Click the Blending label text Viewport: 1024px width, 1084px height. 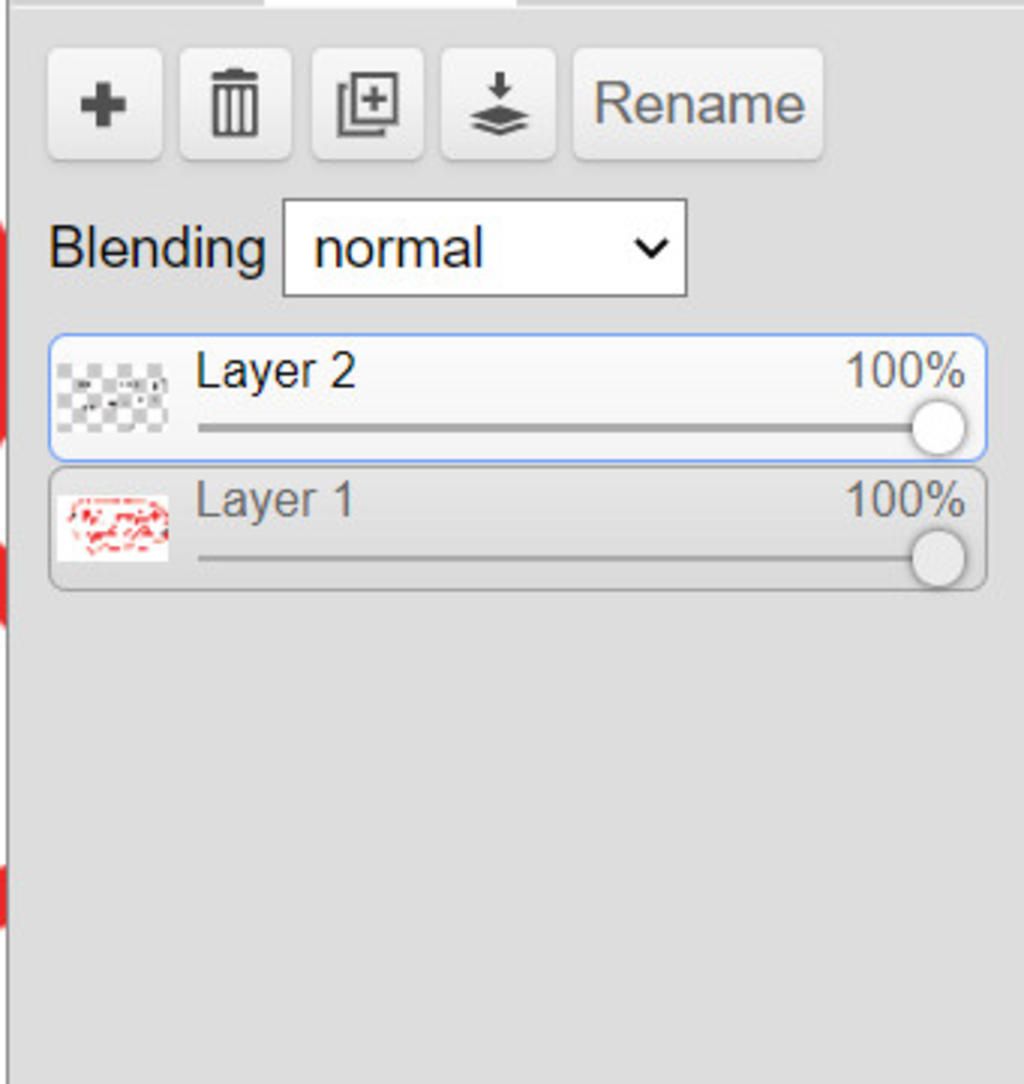pyautogui.click(x=157, y=248)
